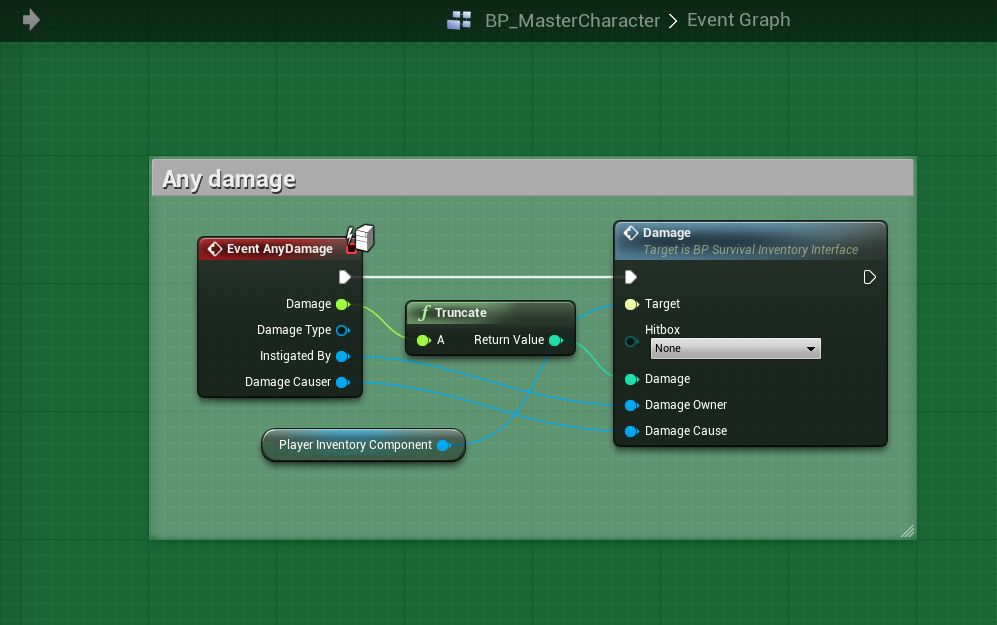Select the Any damage comment box title
The height and width of the screenshot is (625, 997).
(229, 179)
